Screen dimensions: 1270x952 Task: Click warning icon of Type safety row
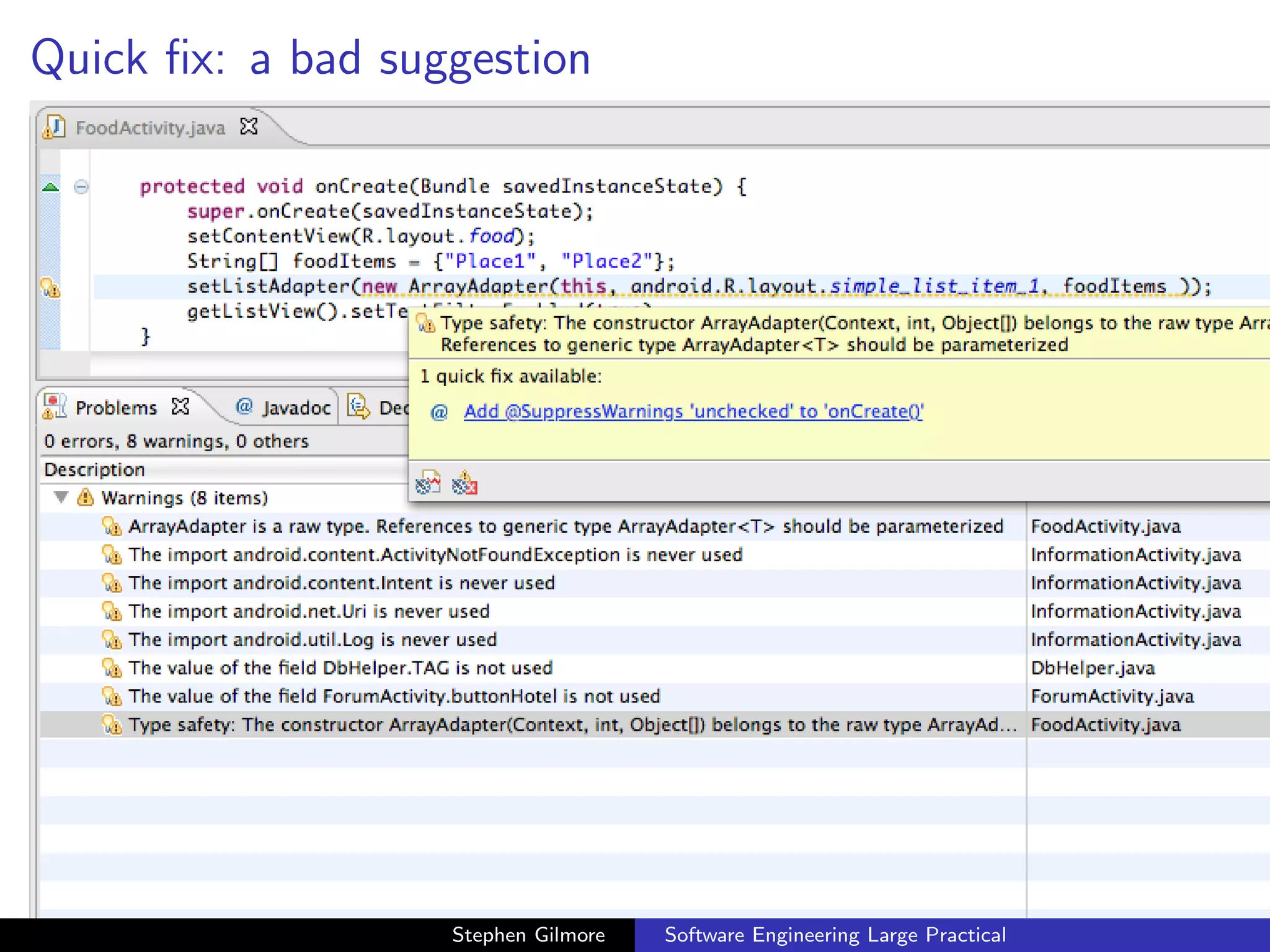tap(112, 725)
